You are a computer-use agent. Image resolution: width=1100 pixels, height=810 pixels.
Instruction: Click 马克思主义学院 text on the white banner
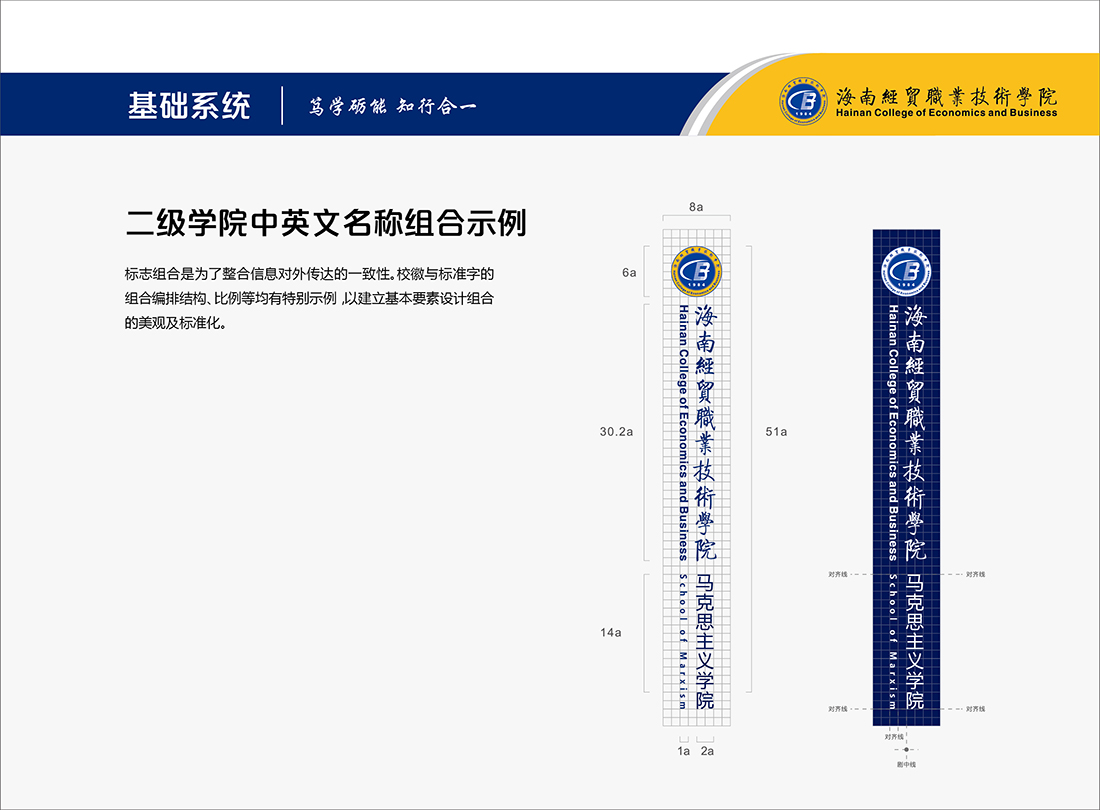[707, 640]
